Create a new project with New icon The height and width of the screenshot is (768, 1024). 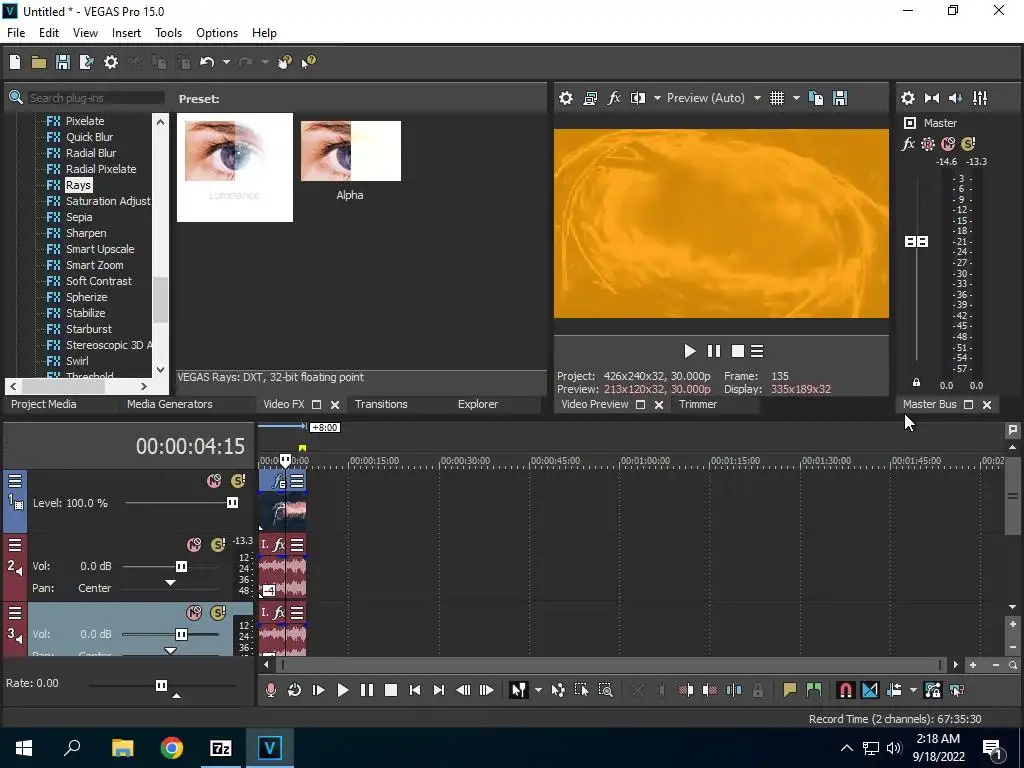(x=15, y=62)
